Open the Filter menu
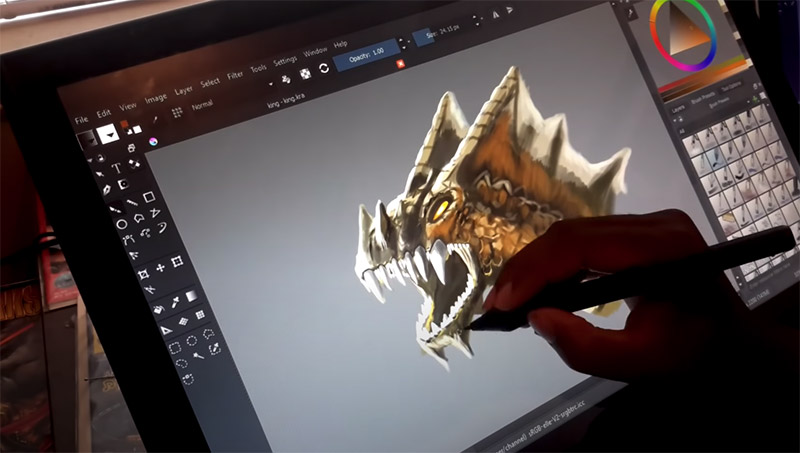 click(235, 75)
